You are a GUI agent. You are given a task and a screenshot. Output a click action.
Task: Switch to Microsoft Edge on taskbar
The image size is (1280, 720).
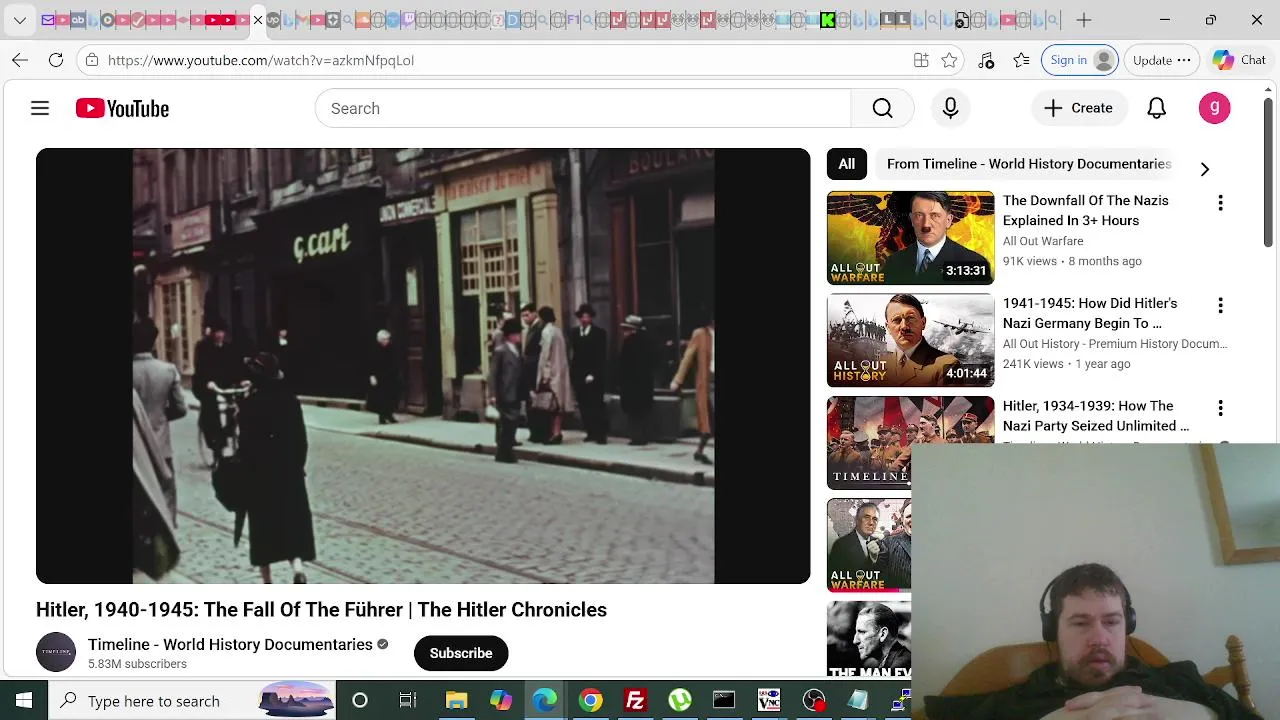(545, 701)
